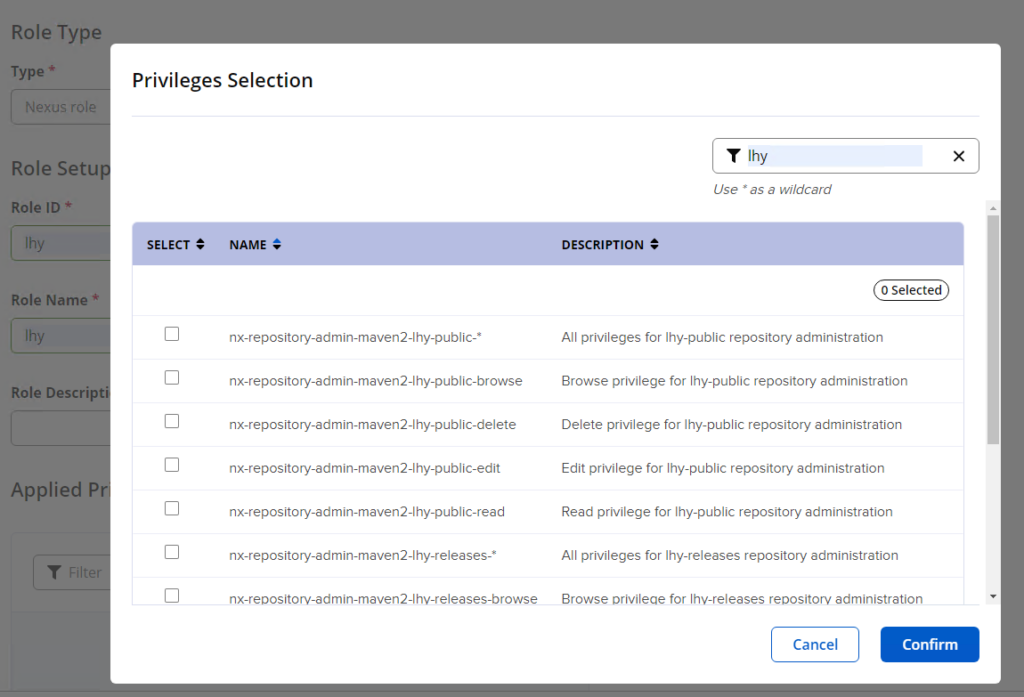
Task: Clear the privileges filter with X icon
Action: (958, 156)
